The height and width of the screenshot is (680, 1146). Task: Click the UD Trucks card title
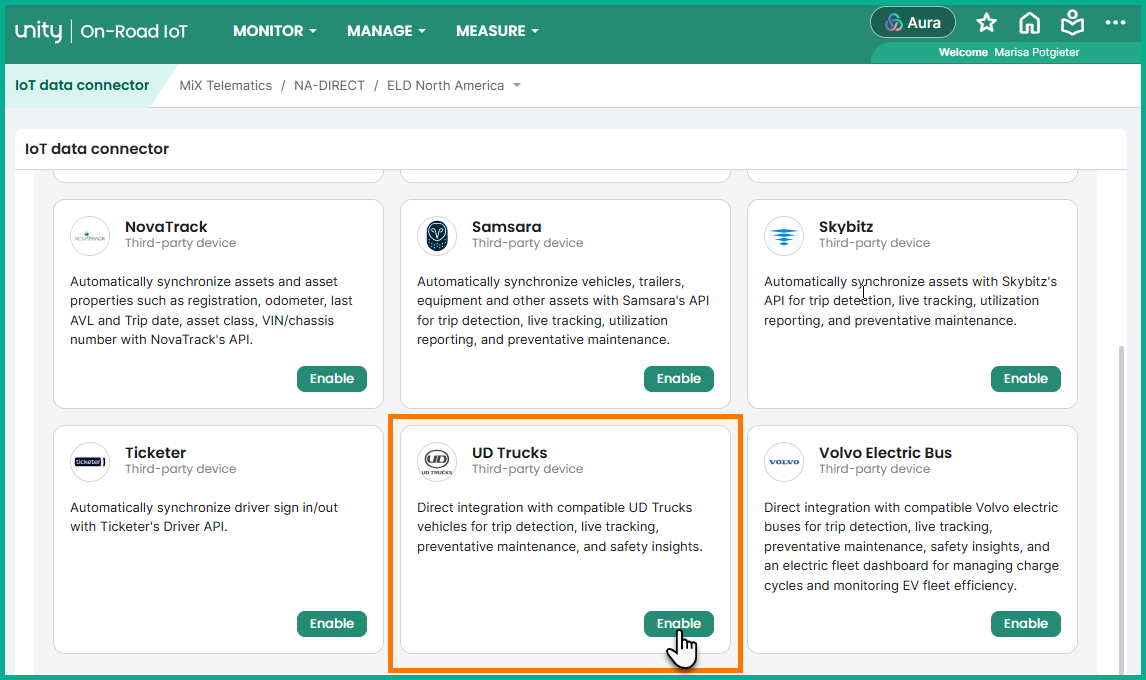pyautogui.click(x=509, y=453)
